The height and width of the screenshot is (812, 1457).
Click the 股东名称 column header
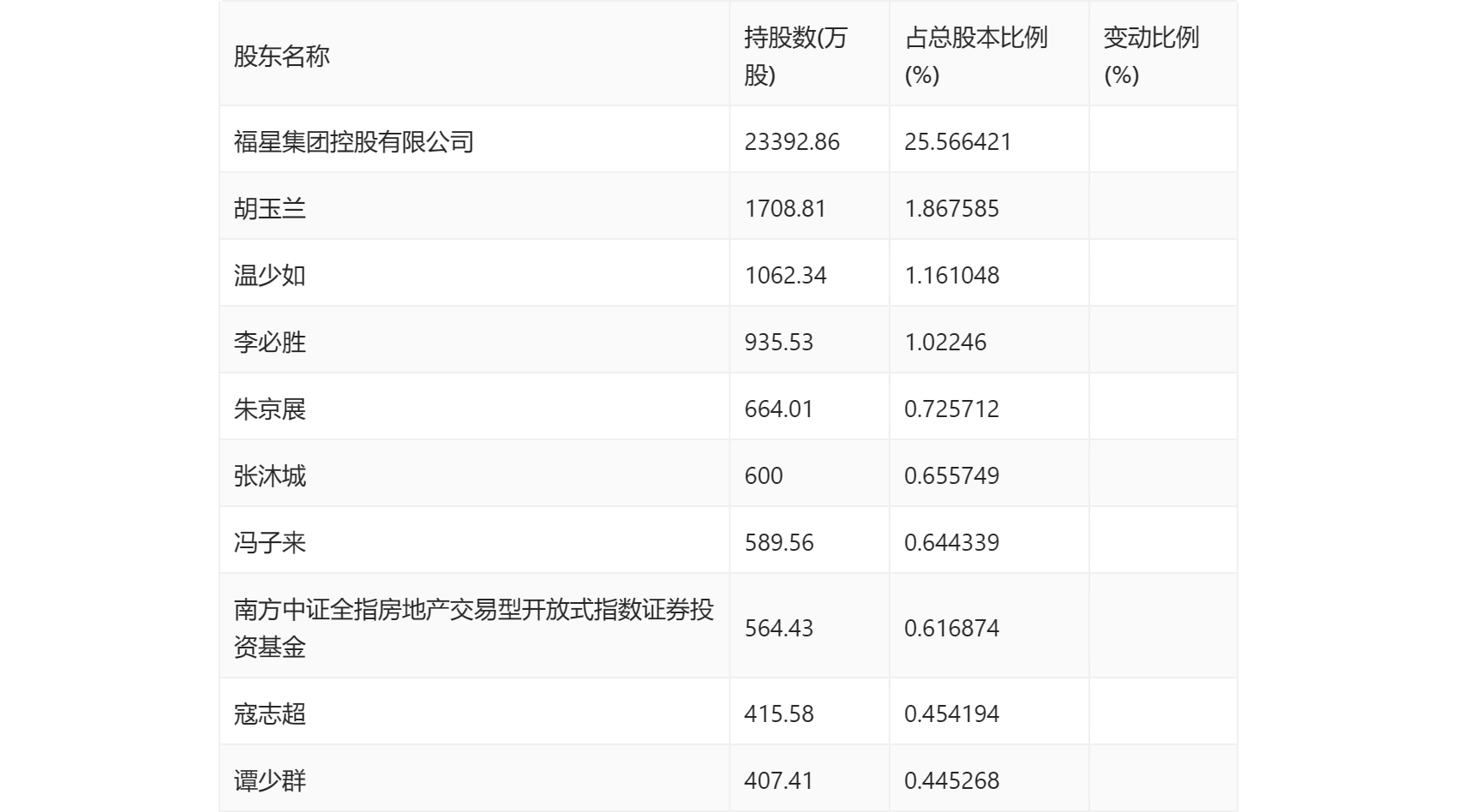(282, 57)
